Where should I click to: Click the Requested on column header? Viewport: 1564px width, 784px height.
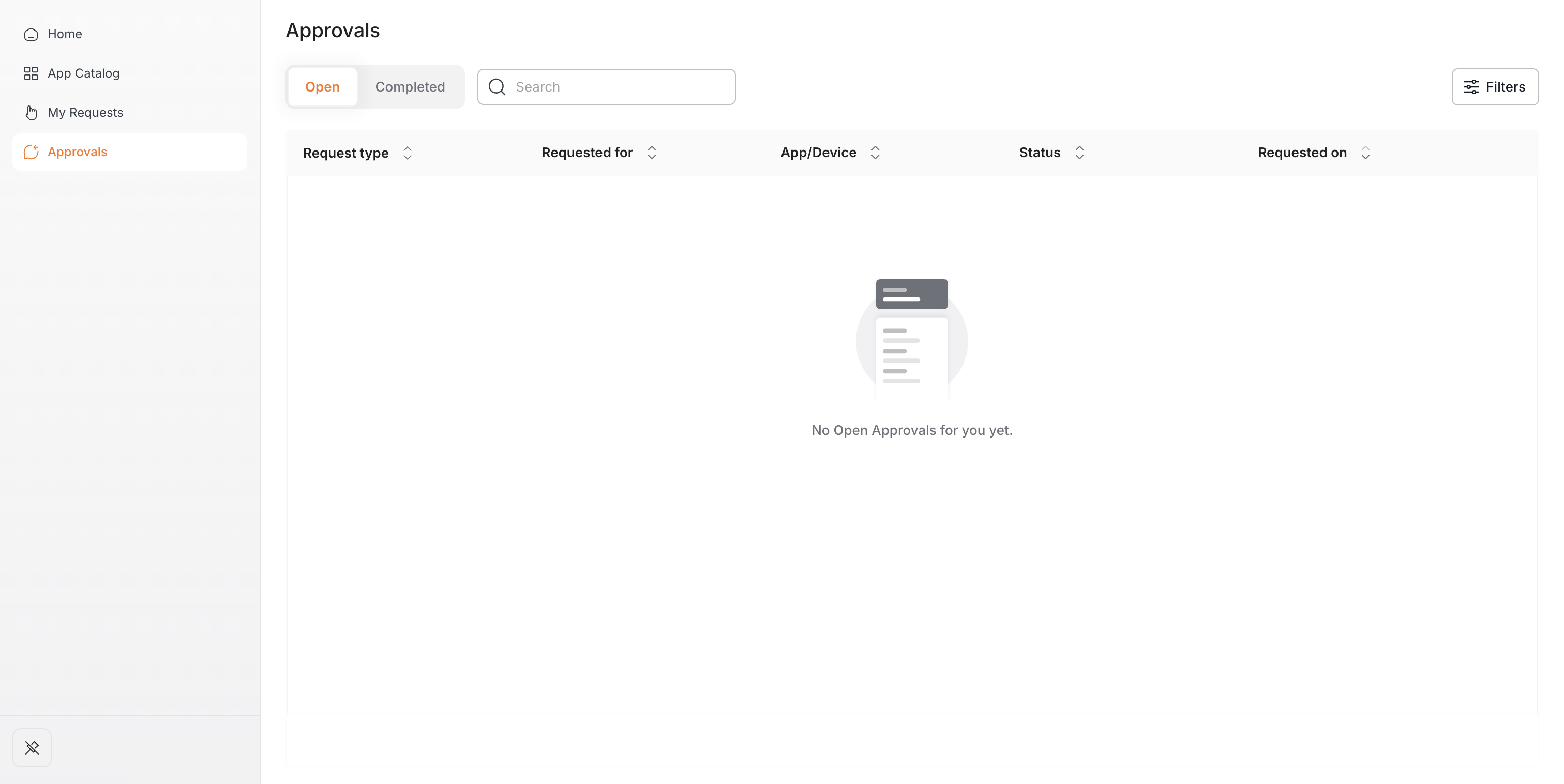pos(1302,153)
